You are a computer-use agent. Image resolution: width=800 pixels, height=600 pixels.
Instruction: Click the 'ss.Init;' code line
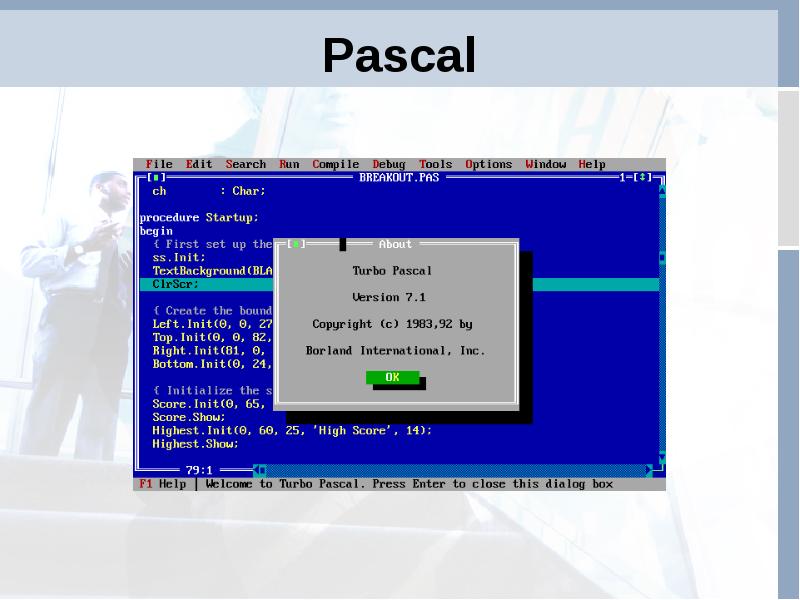(179, 257)
